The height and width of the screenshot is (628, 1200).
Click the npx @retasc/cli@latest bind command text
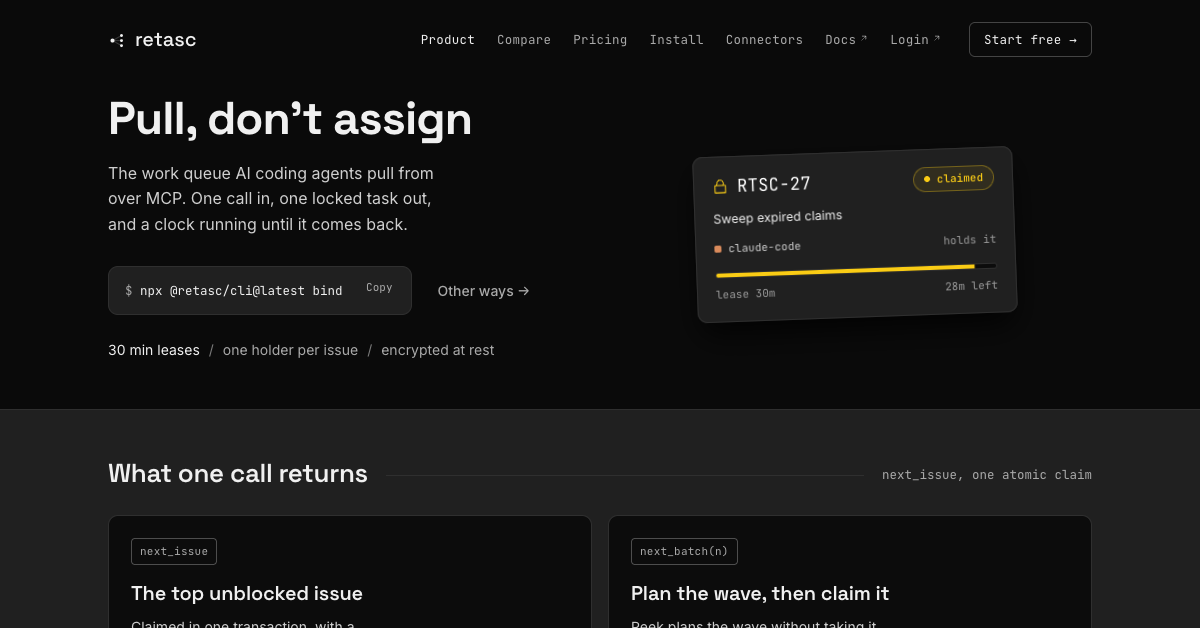click(x=241, y=291)
